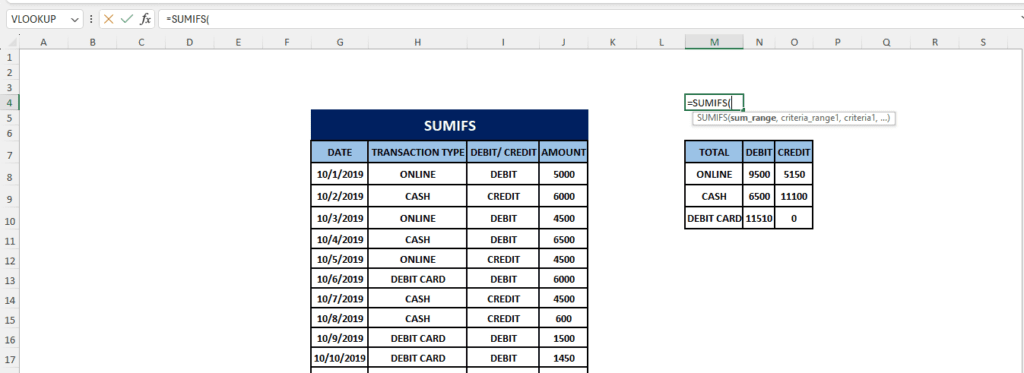Screen dimensions: 1024x373
Task: Select CASH transaction cell in row 11
Action: [x=417, y=240]
